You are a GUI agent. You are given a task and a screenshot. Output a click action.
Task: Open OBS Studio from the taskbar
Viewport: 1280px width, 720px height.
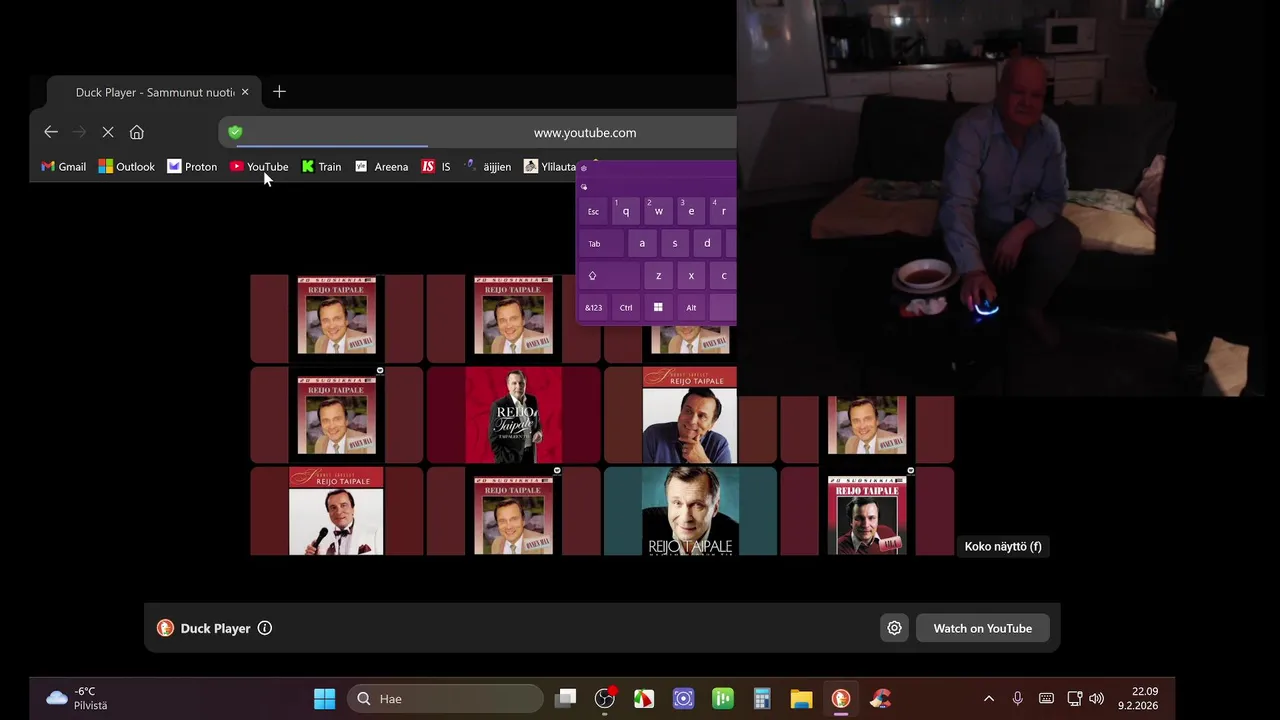605,699
